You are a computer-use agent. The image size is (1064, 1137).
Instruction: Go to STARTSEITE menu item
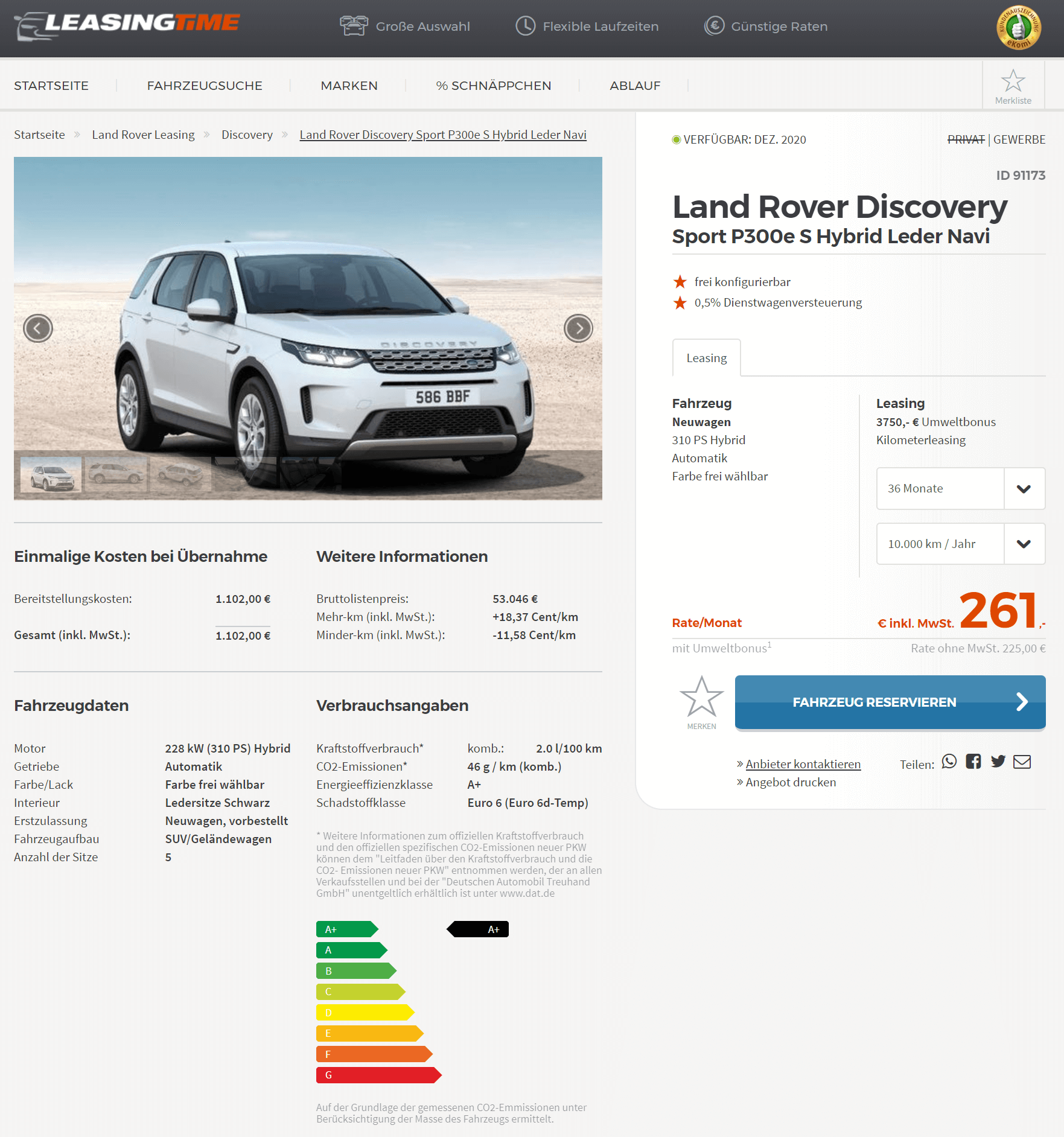click(51, 86)
